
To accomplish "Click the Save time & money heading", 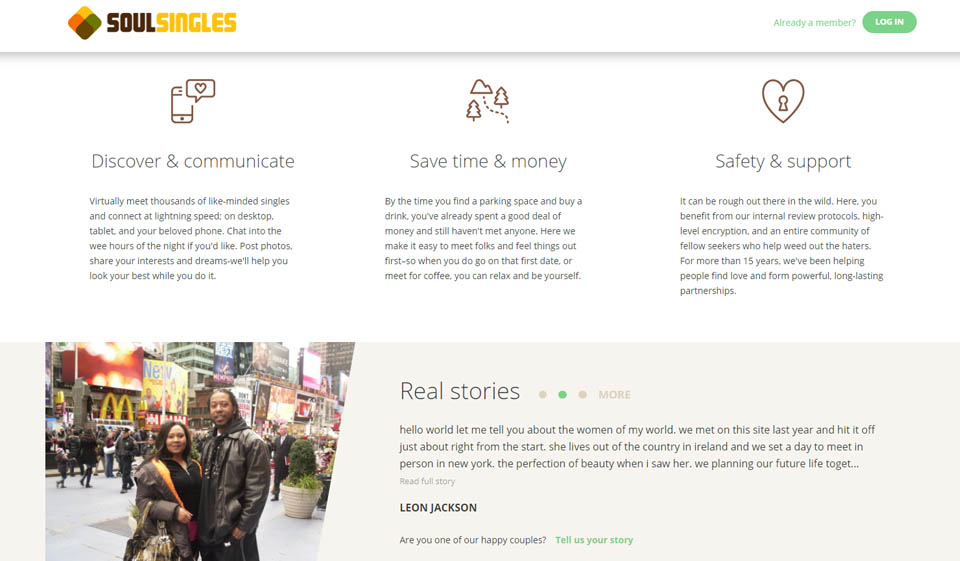I will pyautogui.click(x=488, y=161).
